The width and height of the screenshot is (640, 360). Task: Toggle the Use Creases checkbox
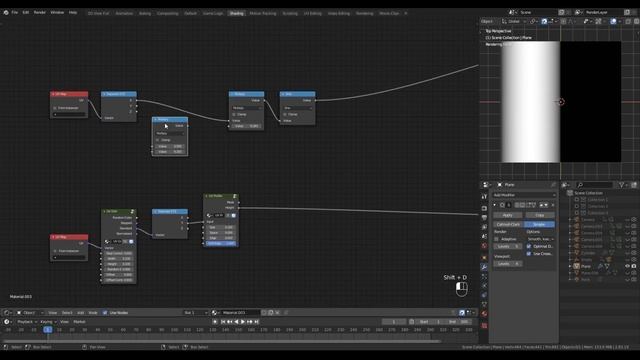(x=529, y=254)
